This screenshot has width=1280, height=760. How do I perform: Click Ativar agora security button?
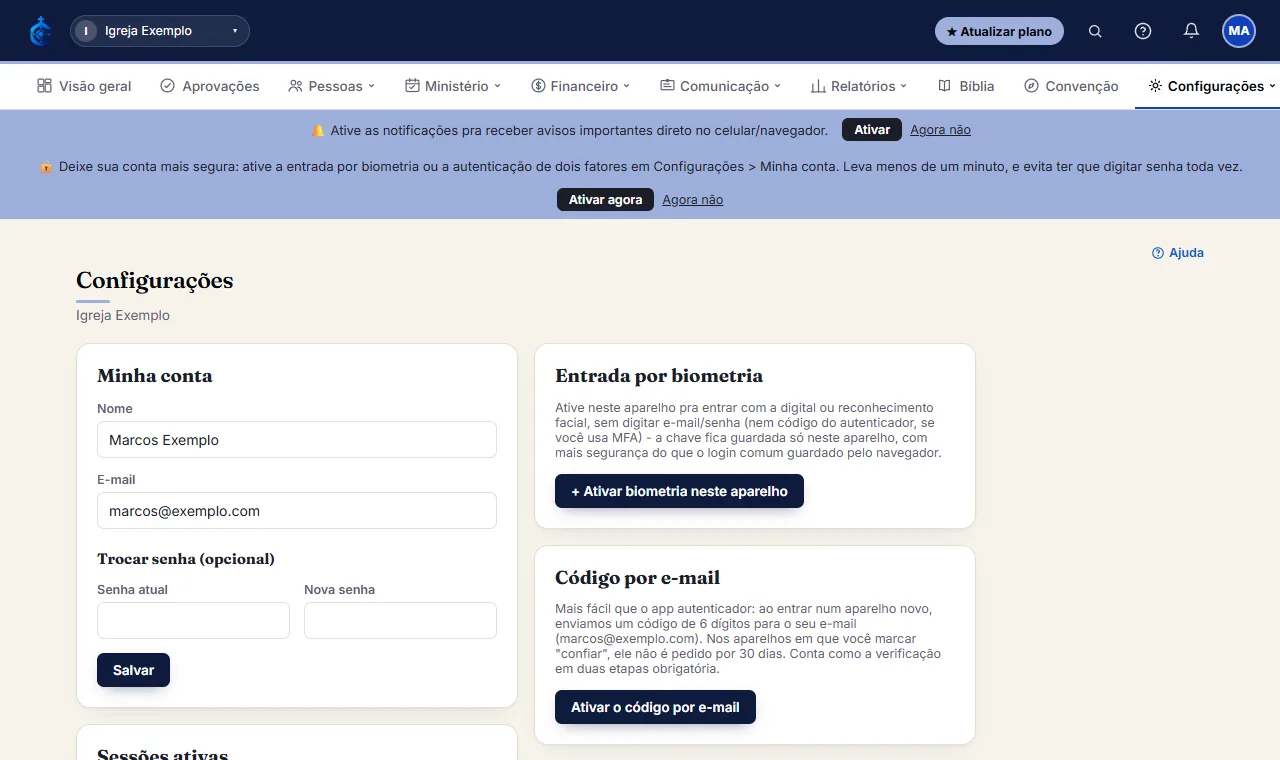pyautogui.click(x=605, y=200)
